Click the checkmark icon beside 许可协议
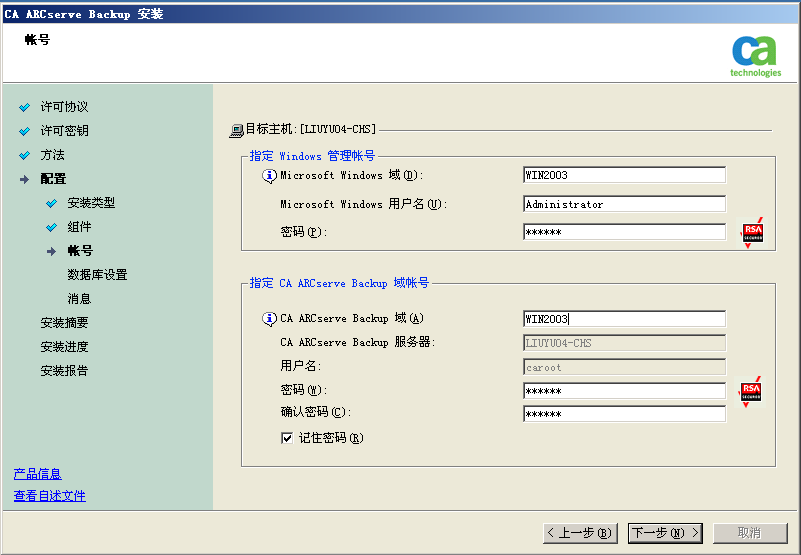Image resolution: width=801 pixels, height=555 pixels. (x=25, y=107)
